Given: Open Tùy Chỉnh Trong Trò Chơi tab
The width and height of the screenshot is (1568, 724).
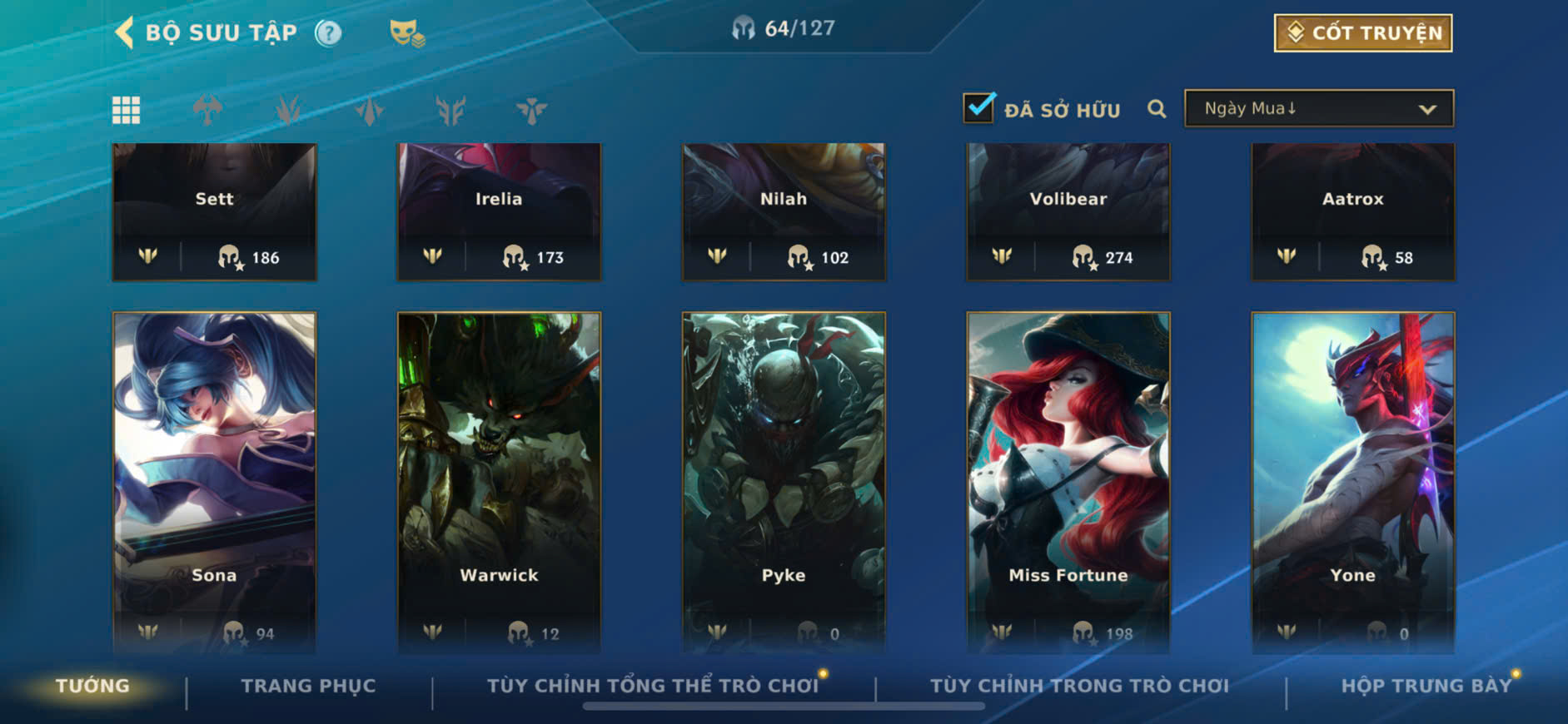Looking at the screenshot, I should (1079, 686).
